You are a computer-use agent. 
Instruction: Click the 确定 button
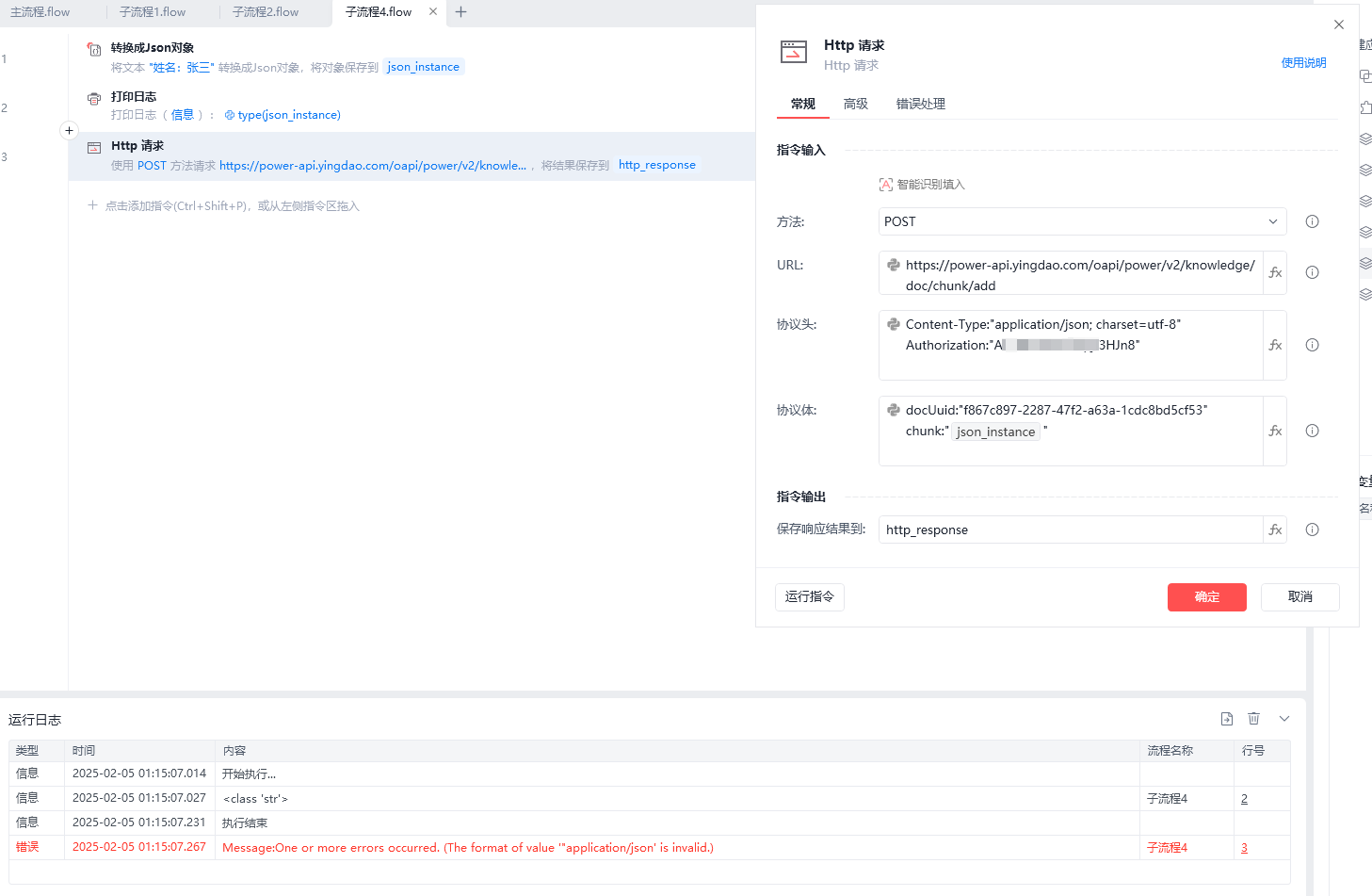coord(1206,597)
